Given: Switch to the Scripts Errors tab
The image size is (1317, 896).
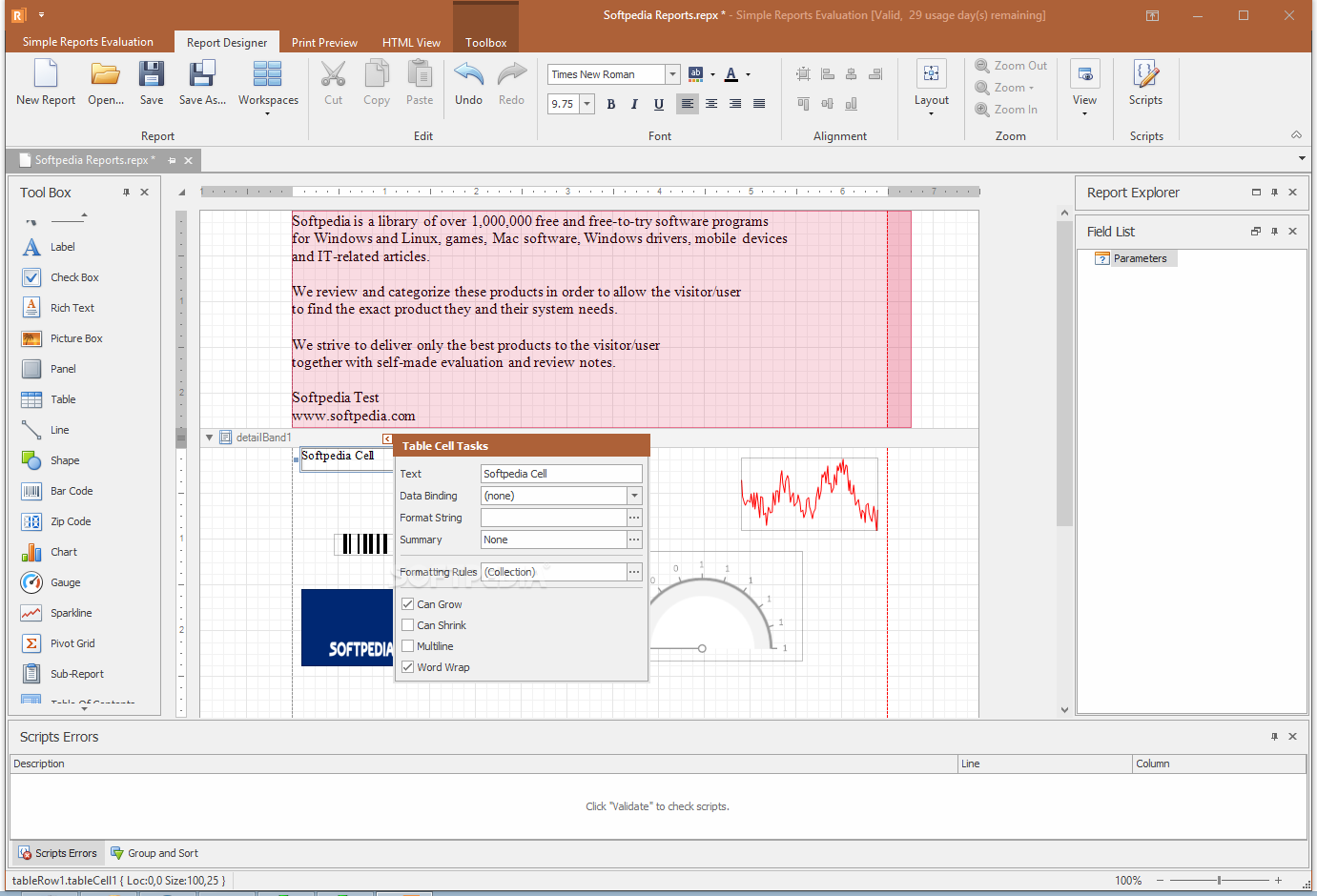Looking at the screenshot, I should [x=58, y=853].
